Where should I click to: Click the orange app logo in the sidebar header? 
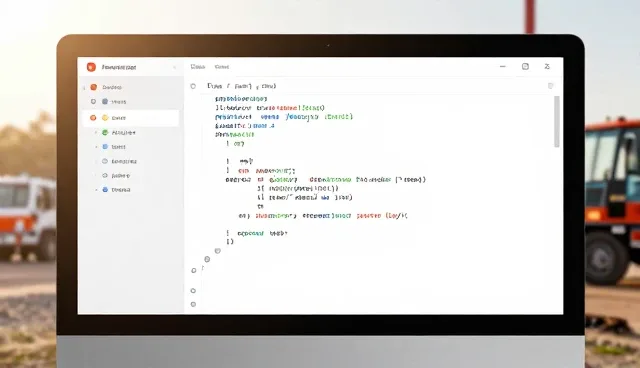pos(91,67)
